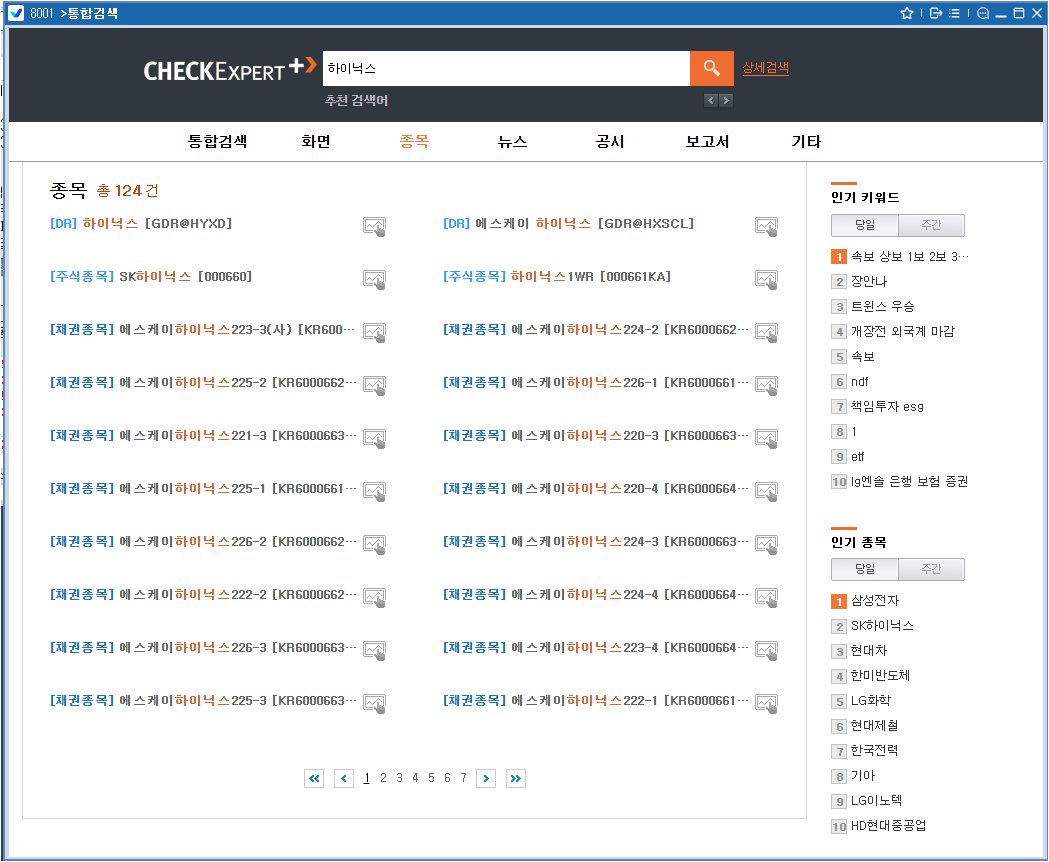Viewport: 1049px width, 862px height.
Task: Open the 공시 tab
Action: coord(609,142)
